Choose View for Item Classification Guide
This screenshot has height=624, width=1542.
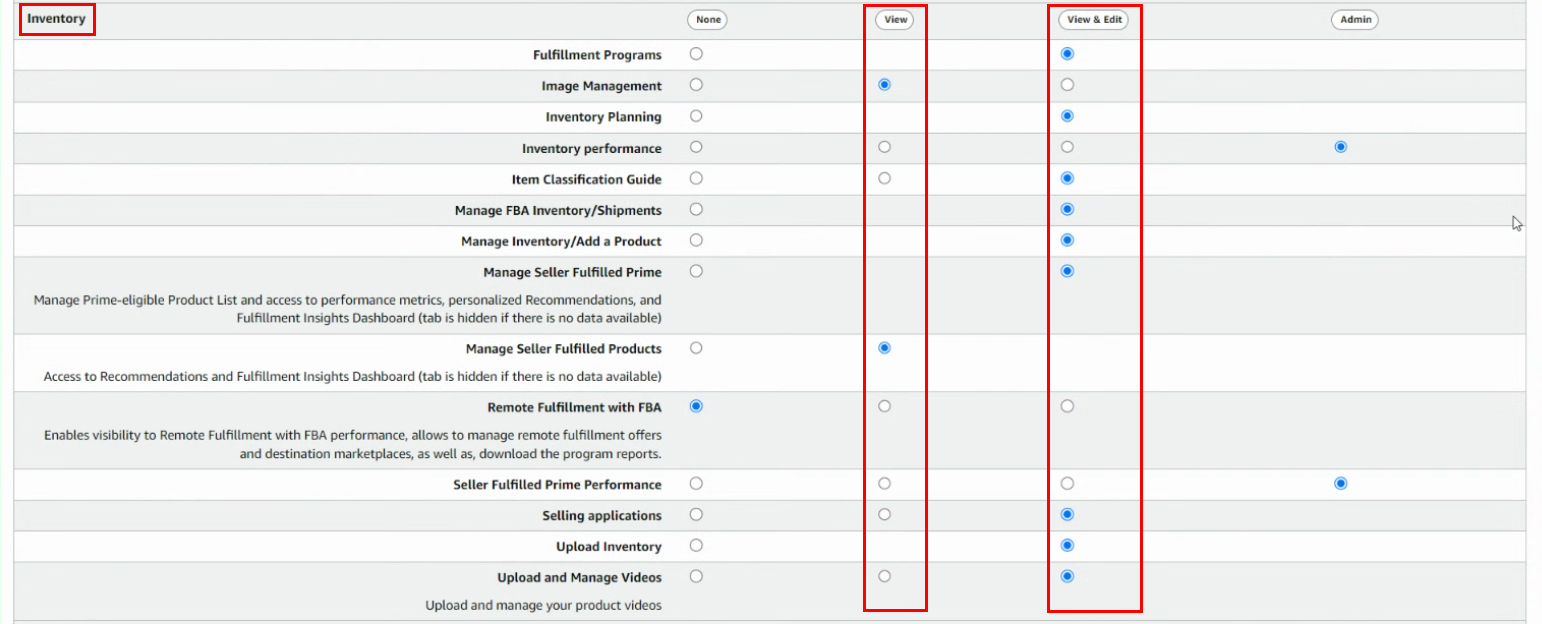884,178
